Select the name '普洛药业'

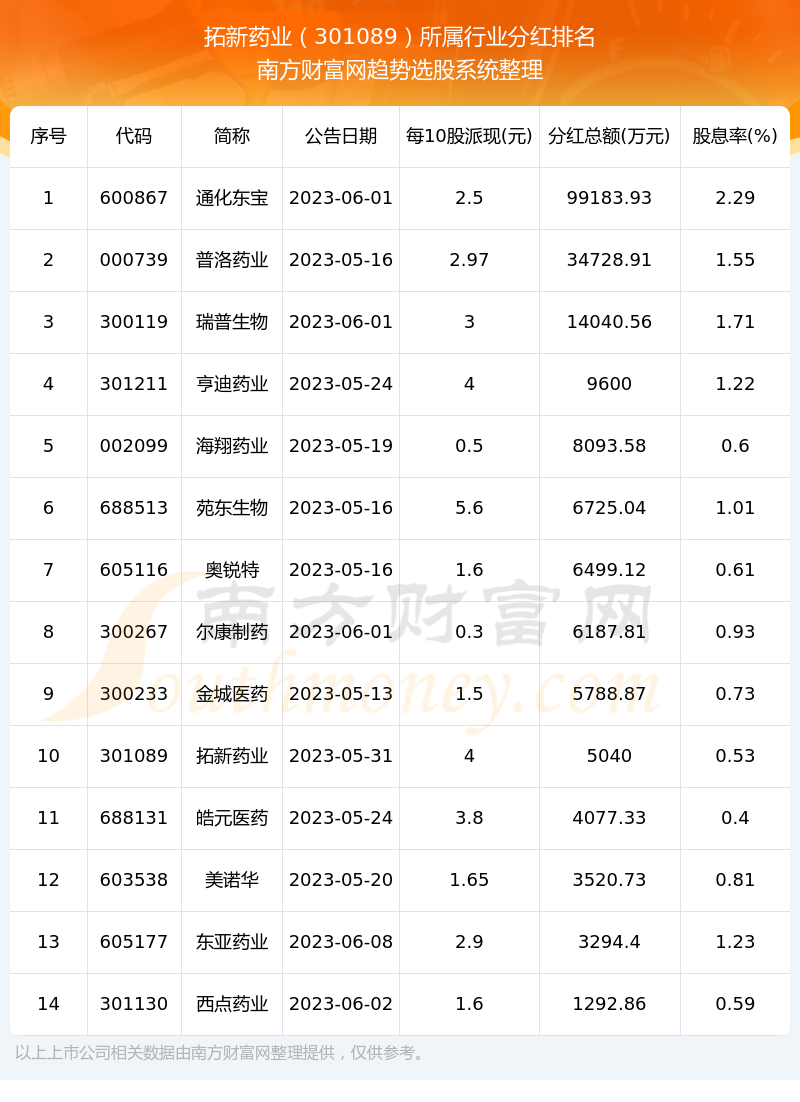232,260
